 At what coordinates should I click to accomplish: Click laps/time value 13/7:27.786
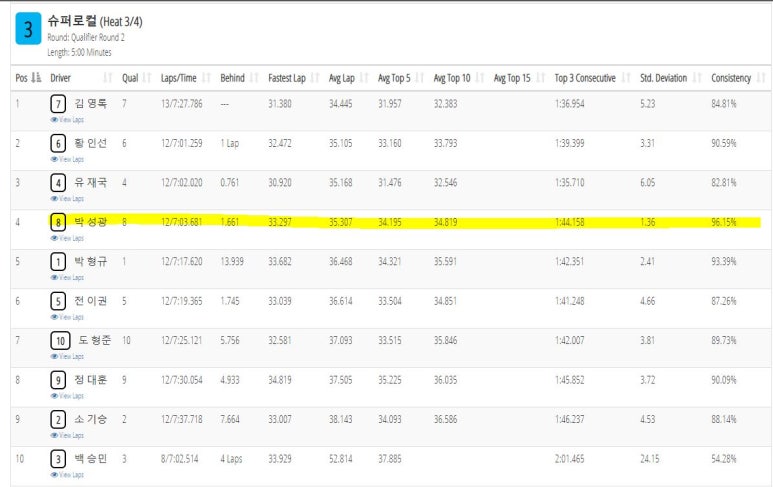coord(181,104)
